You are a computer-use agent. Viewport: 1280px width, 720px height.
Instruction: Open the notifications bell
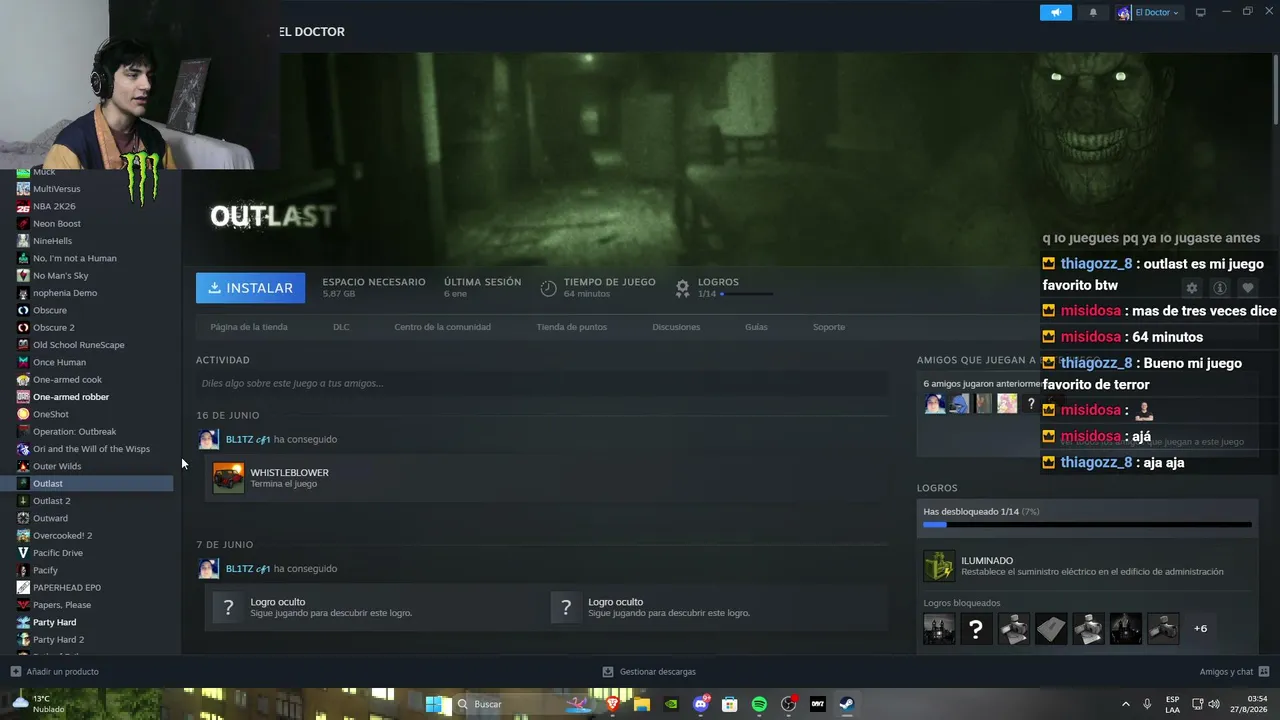(x=1093, y=13)
